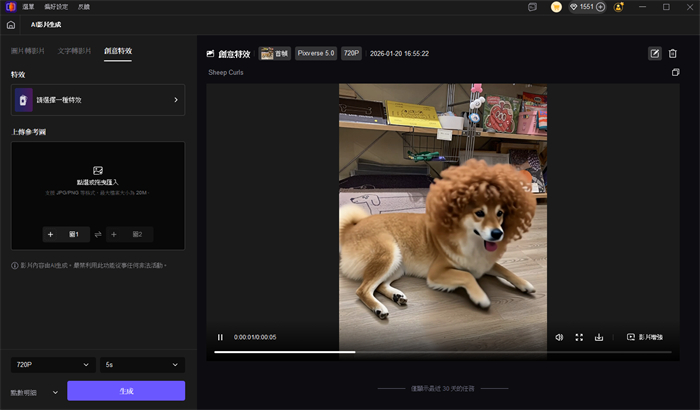
Task: Add image 2 with its plus slot
Action: 129,234
